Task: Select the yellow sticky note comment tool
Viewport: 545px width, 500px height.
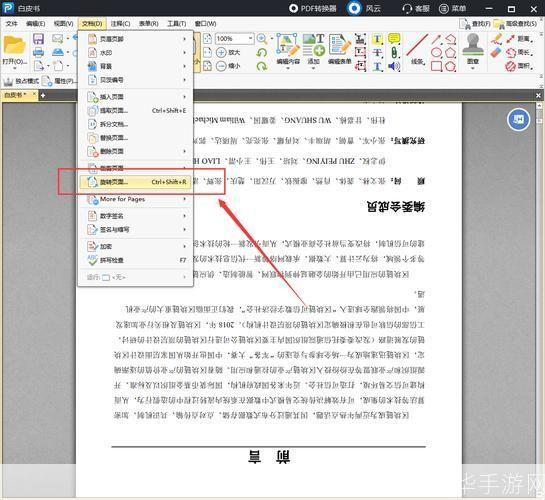Action: (394, 39)
